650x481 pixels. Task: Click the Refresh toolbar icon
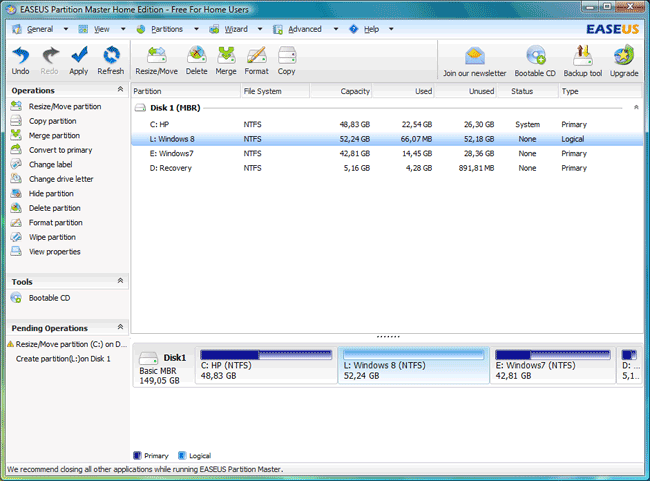[x=111, y=59]
